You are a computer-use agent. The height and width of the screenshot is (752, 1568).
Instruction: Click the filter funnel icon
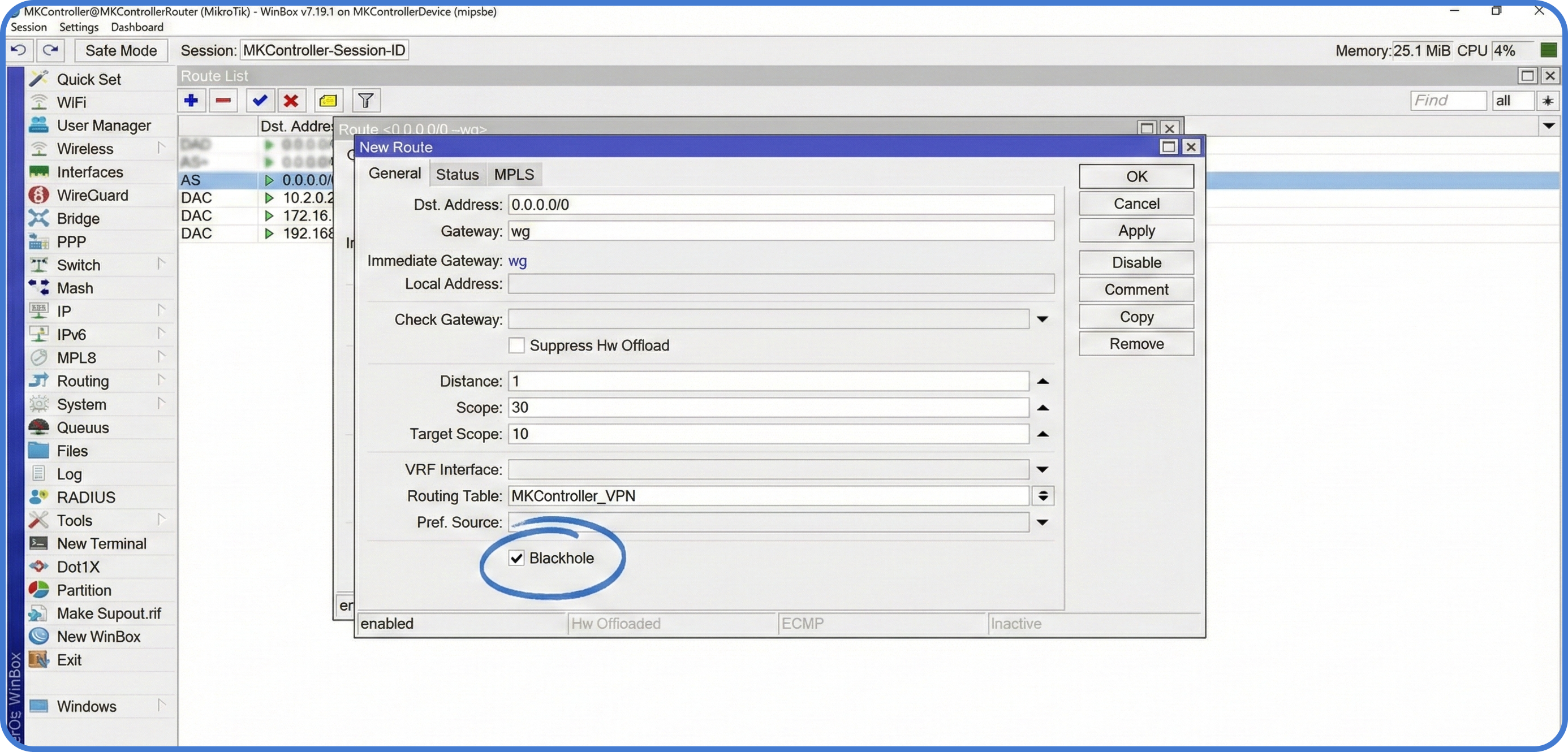365,101
